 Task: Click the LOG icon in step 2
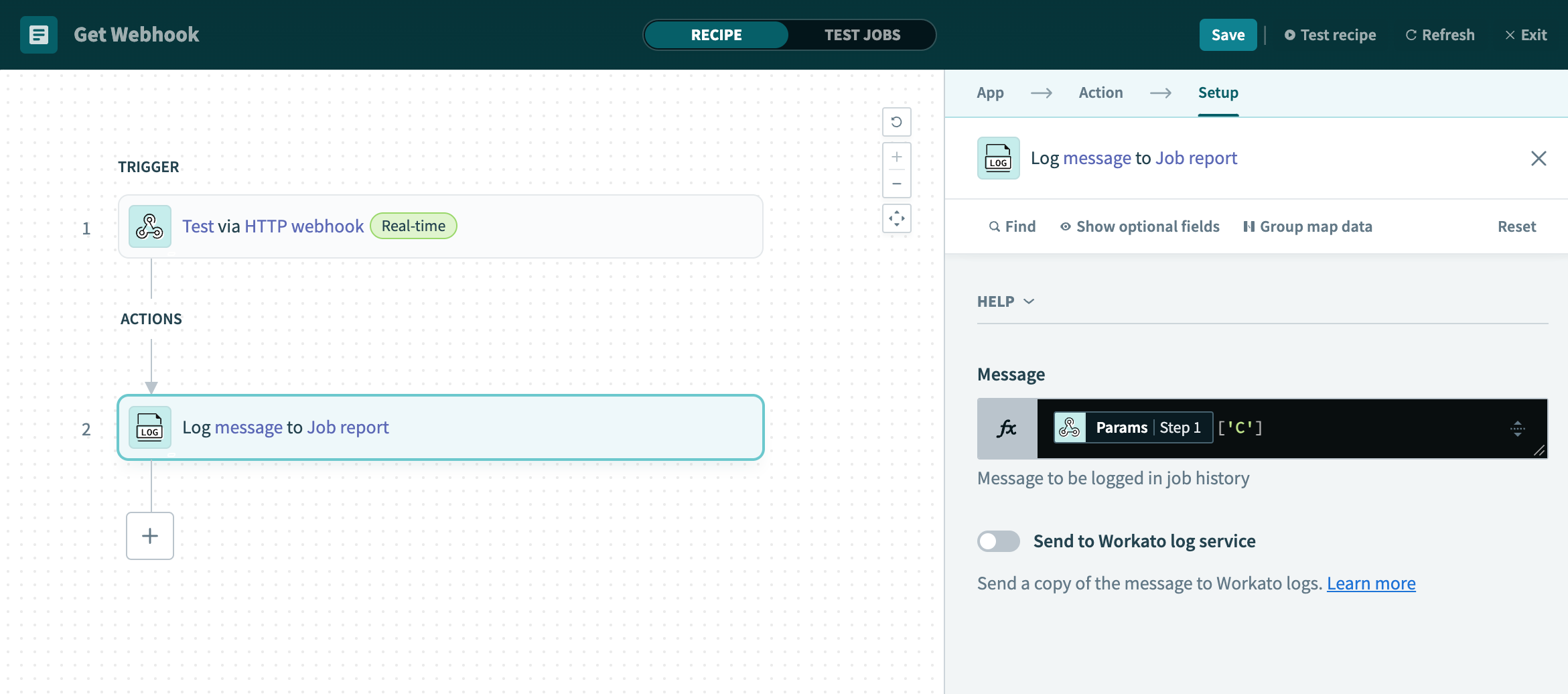[150, 427]
